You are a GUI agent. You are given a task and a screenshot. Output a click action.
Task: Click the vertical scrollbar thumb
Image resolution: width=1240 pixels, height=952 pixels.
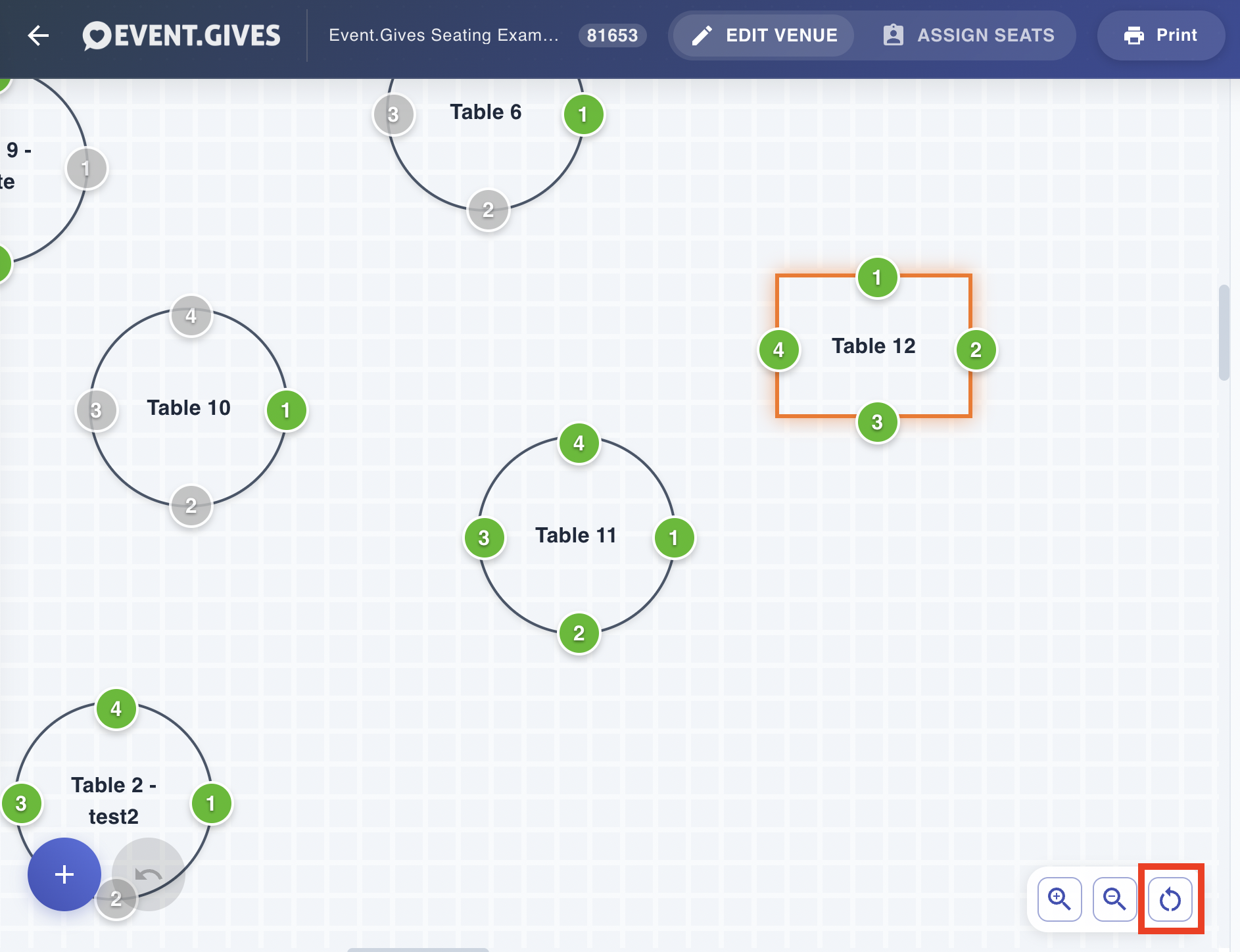(x=1224, y=332)
